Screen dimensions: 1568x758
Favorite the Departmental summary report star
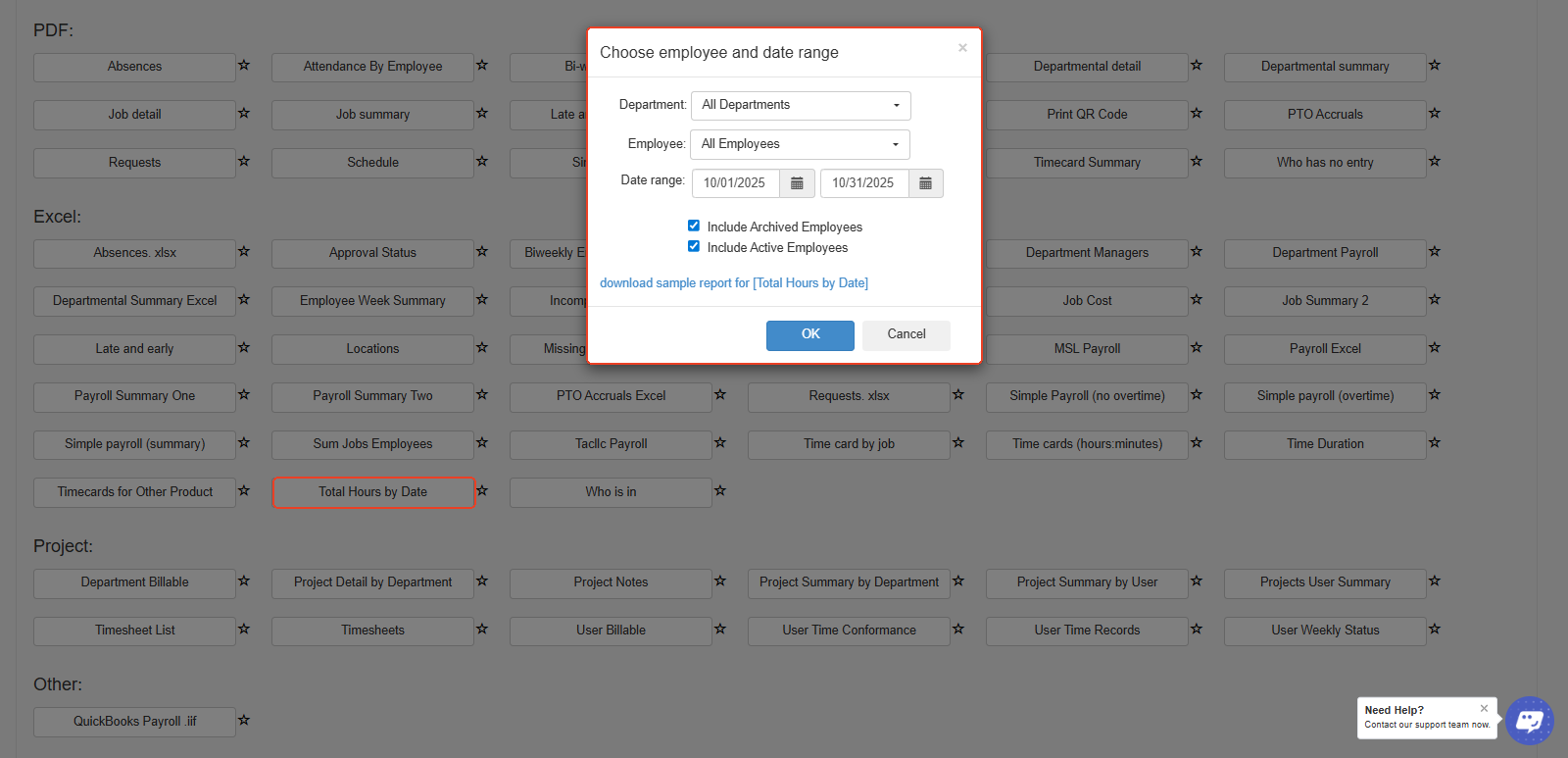(x=1435, y=66)
